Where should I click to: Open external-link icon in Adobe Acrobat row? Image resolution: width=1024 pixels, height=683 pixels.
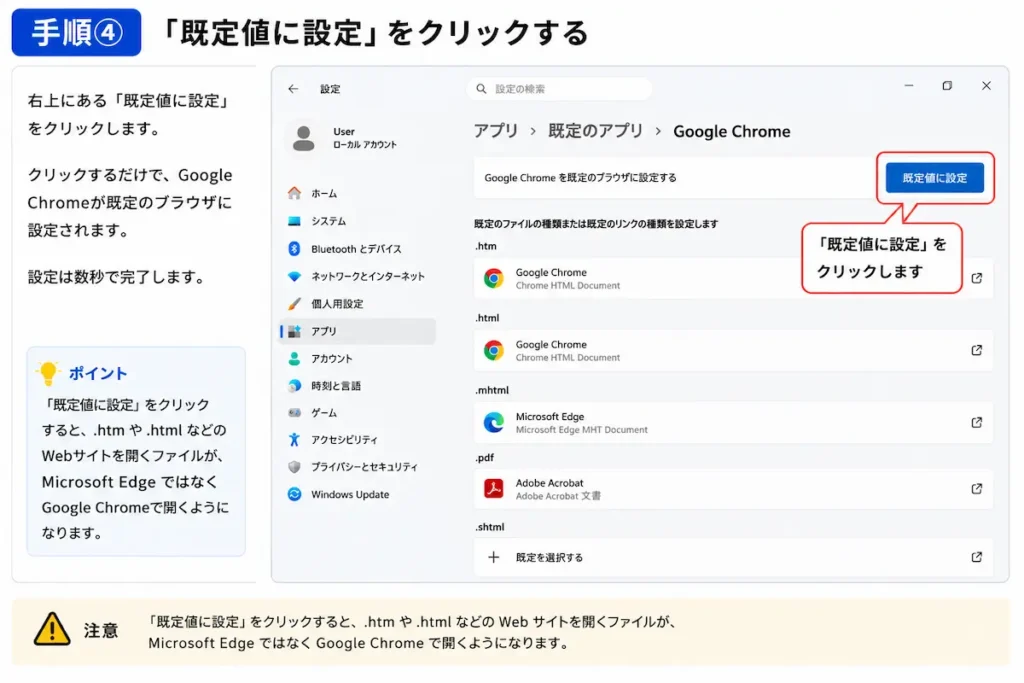click(976, 488)
